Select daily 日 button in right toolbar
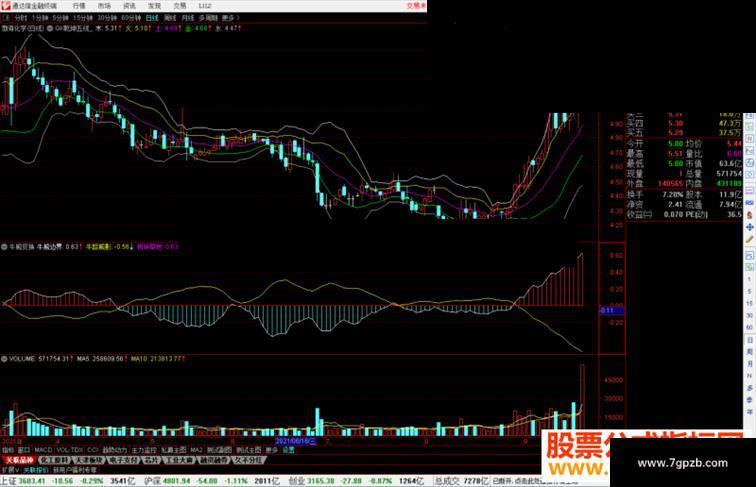Viewport: 756px width, 487px height. [750, 340]
